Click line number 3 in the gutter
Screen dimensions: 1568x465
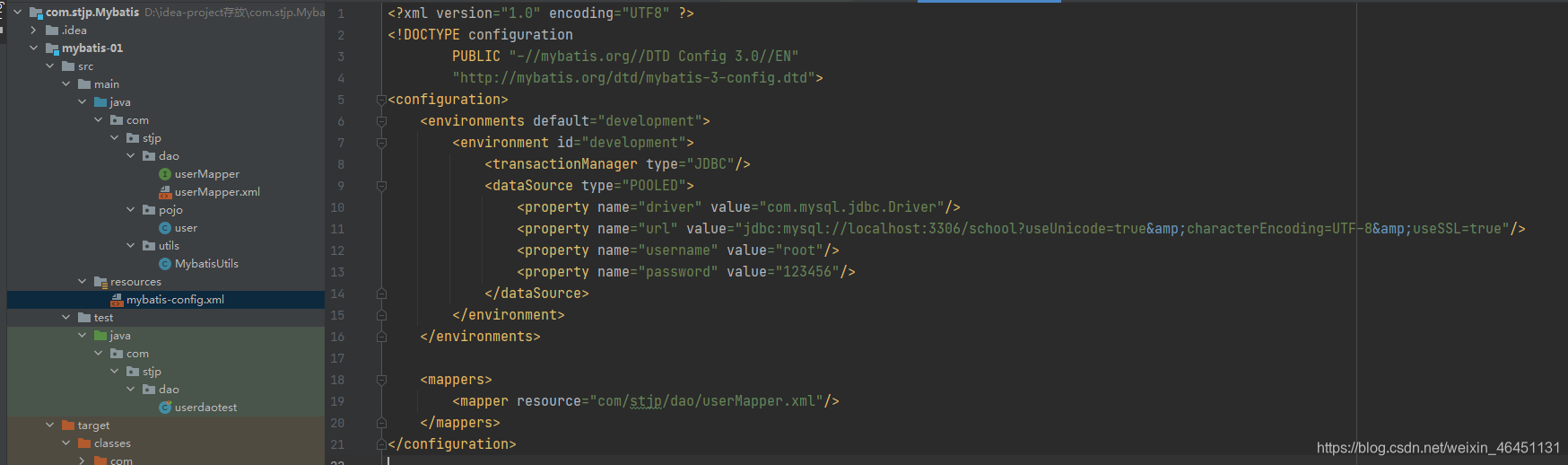(341, 57)
